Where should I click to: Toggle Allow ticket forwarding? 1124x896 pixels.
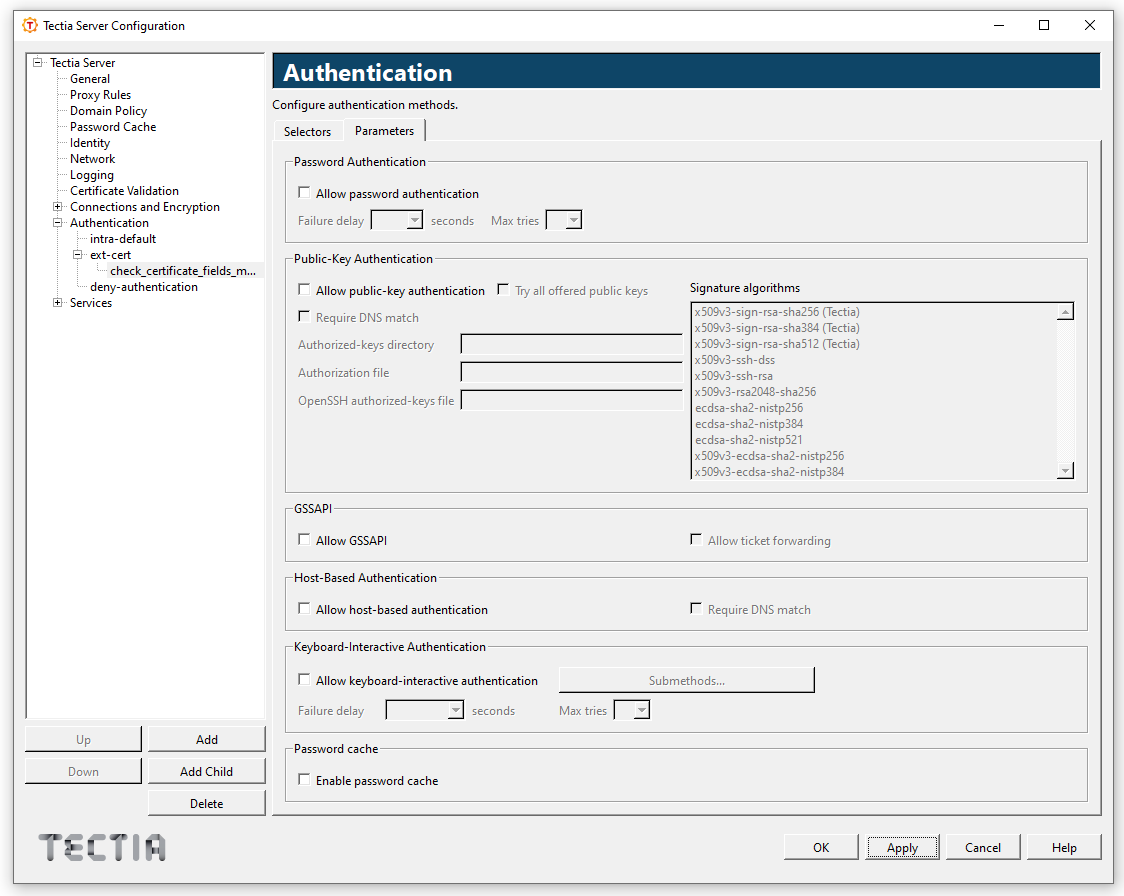point(696,540)
